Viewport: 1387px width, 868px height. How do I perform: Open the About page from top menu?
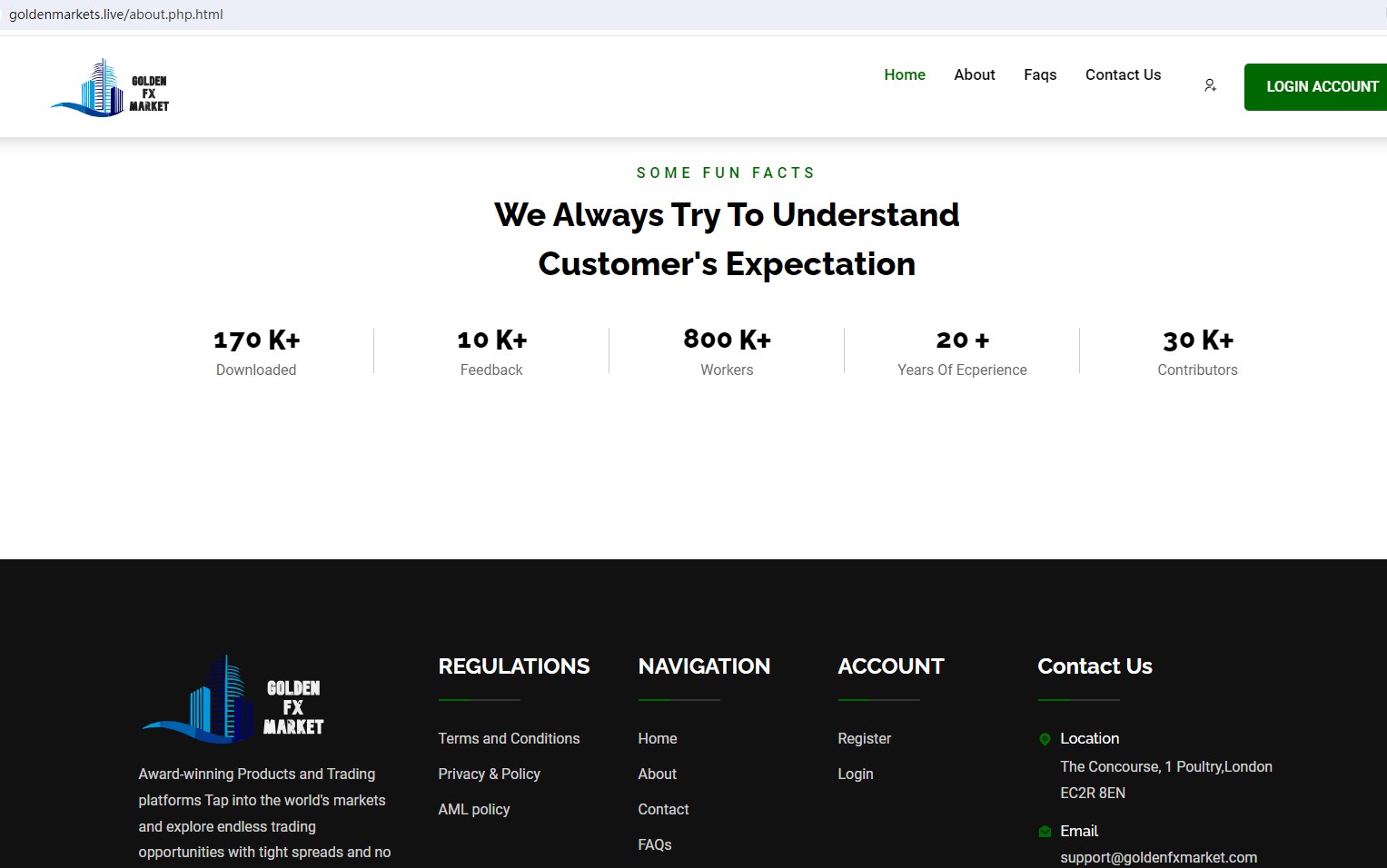point(975,74)
